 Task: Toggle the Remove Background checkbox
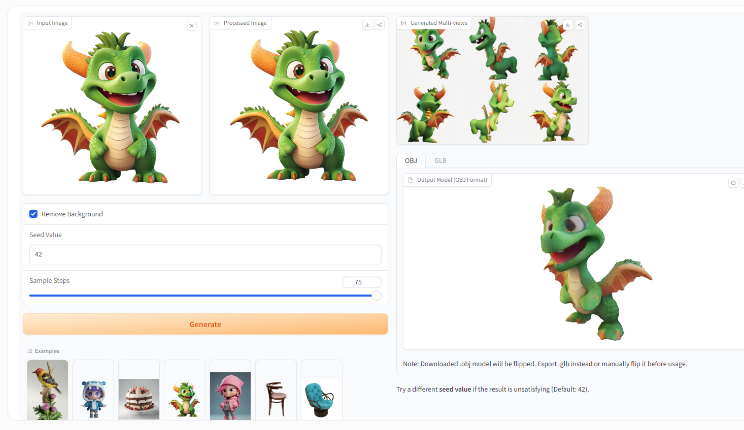pos(33,214)
